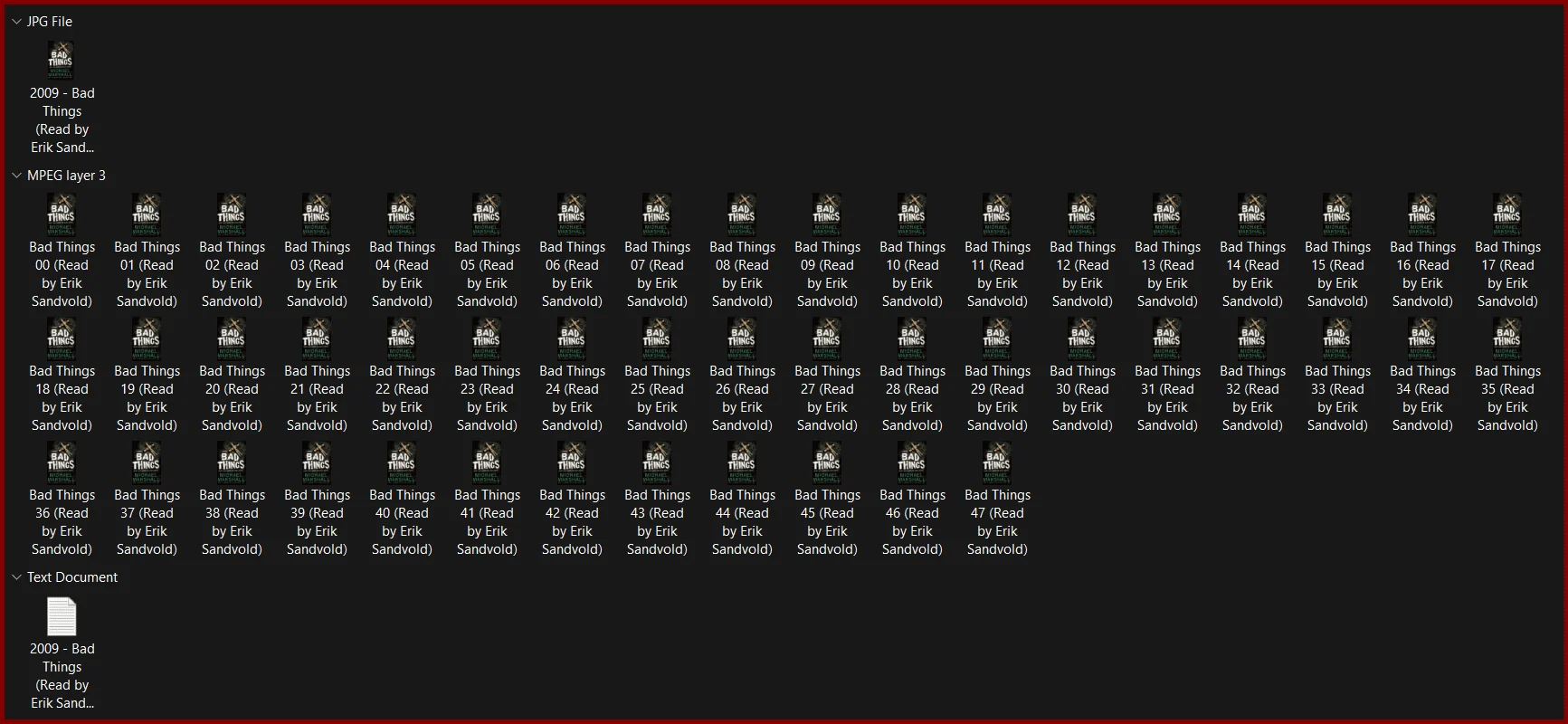Select Bad Things 19 audio file icon
This screenshot has width=1568, height=724.
147,338
